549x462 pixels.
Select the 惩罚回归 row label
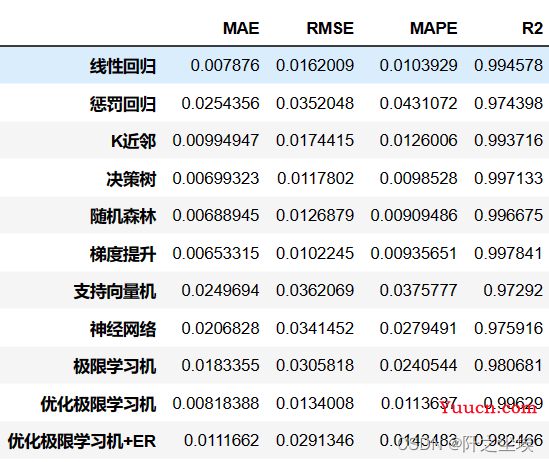(123, 104)
